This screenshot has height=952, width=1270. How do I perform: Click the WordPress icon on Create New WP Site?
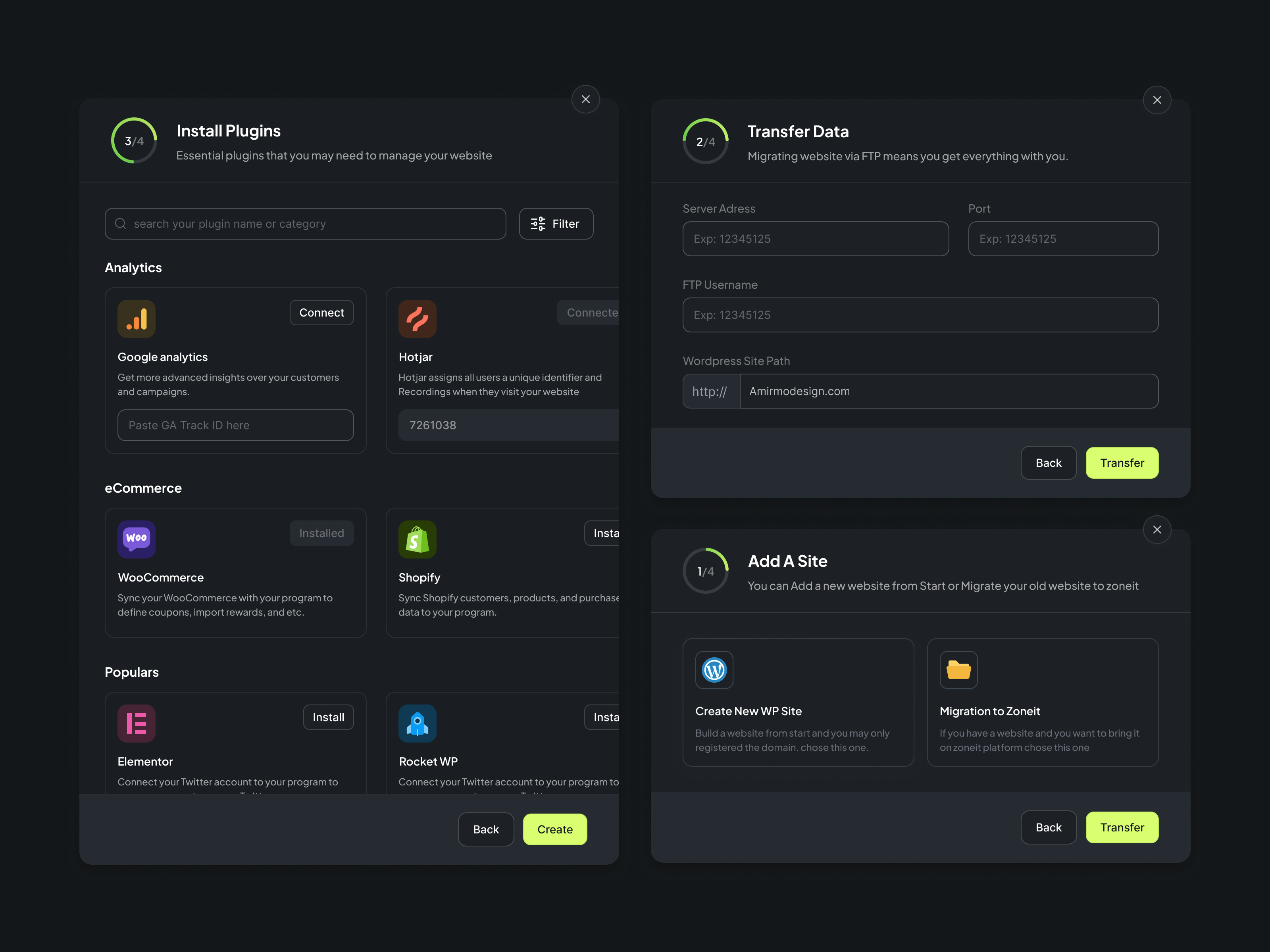point(714,670)
